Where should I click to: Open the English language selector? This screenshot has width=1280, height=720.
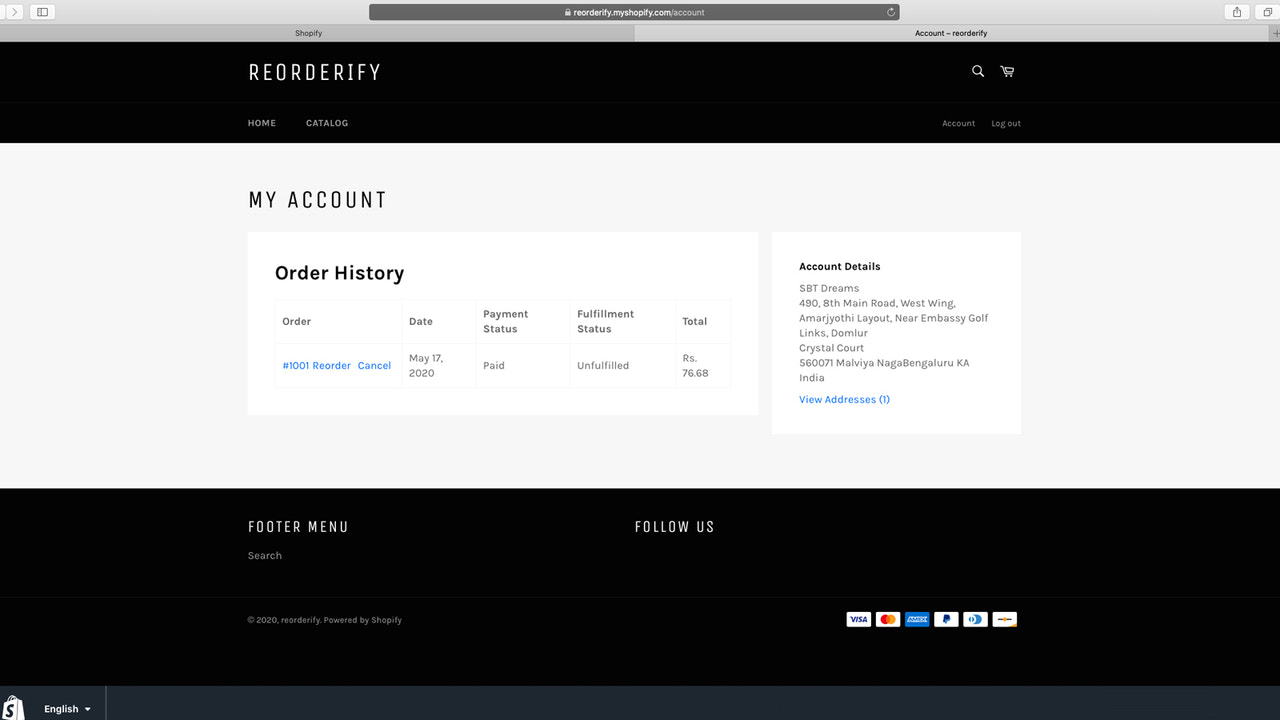[x=64, y=708]
